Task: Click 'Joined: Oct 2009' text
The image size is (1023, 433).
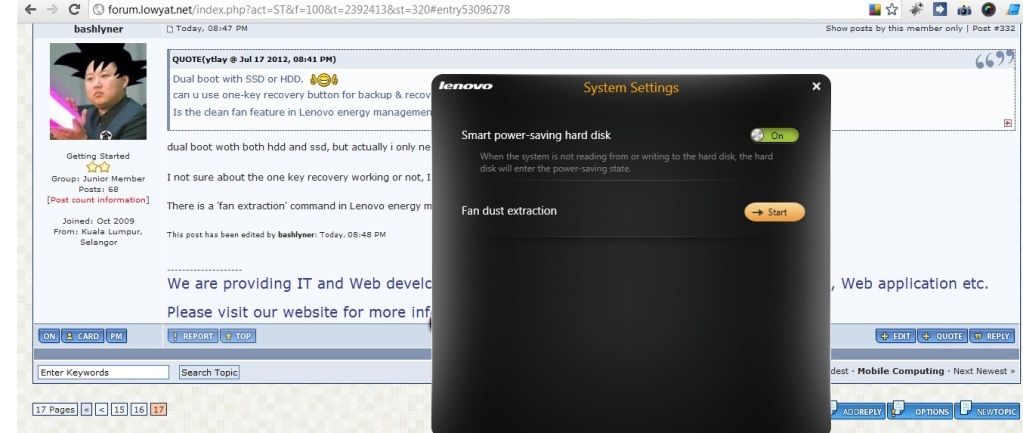Action: [98, 221]
